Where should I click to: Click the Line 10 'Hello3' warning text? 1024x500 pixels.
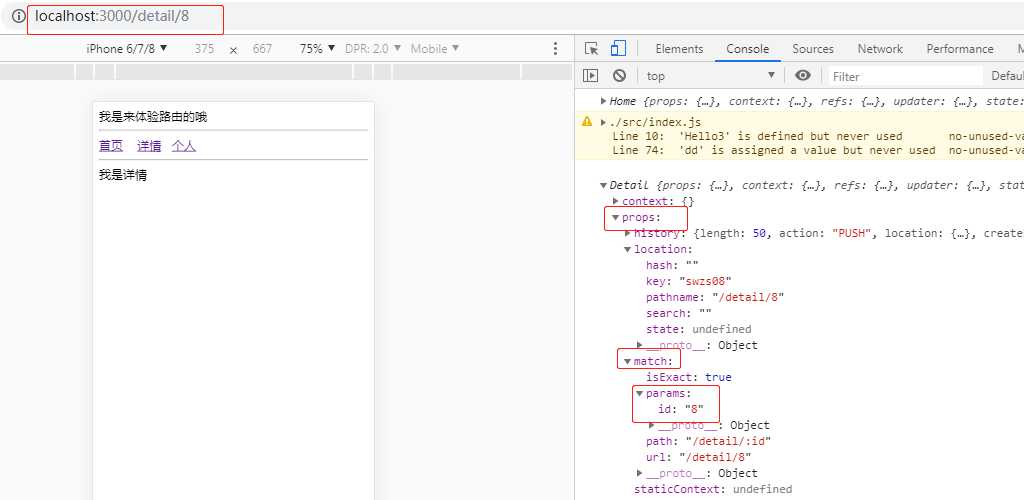coord(758,136)
